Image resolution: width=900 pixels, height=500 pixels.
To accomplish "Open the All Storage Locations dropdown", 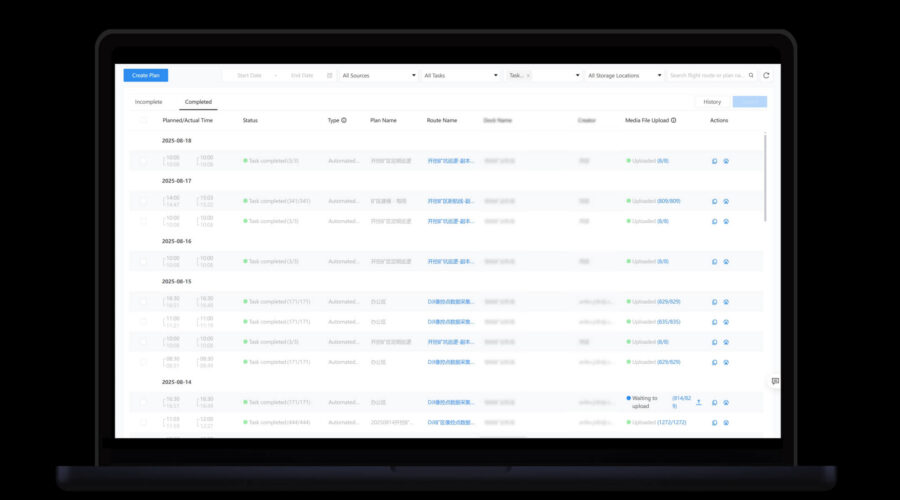I will pos(624,75).
